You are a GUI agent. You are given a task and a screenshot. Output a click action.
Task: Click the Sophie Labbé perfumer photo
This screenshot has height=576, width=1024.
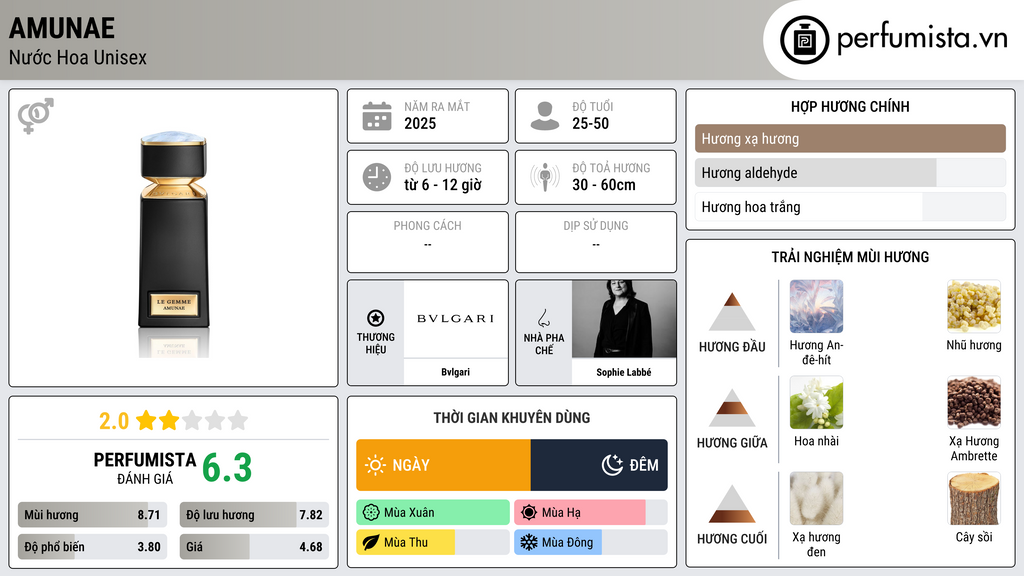point(624,319)
